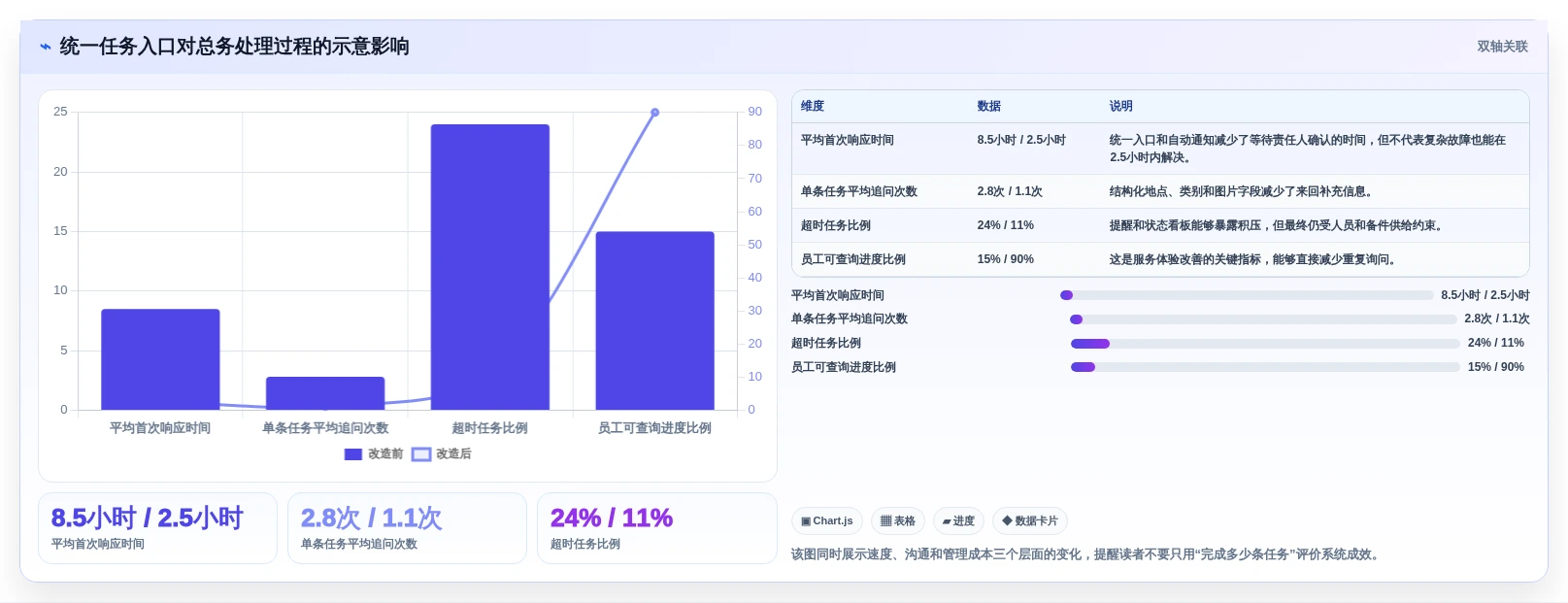Click the 2.8次 / 1.1次 progress value label
Image resolution: width=1568 pixels, height=603 pixels.
[x=1497, y=318]
